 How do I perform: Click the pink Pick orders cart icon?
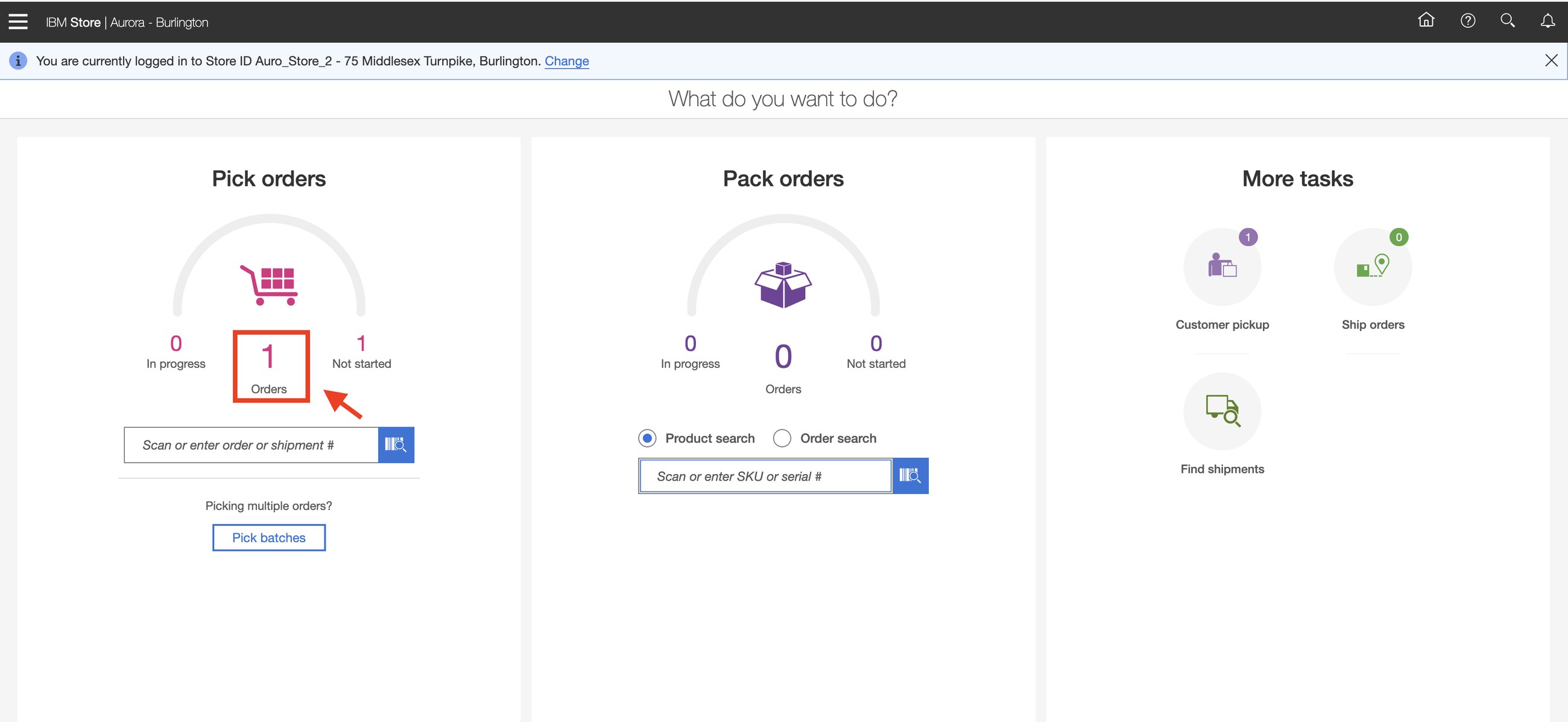(x=268, y=285)
